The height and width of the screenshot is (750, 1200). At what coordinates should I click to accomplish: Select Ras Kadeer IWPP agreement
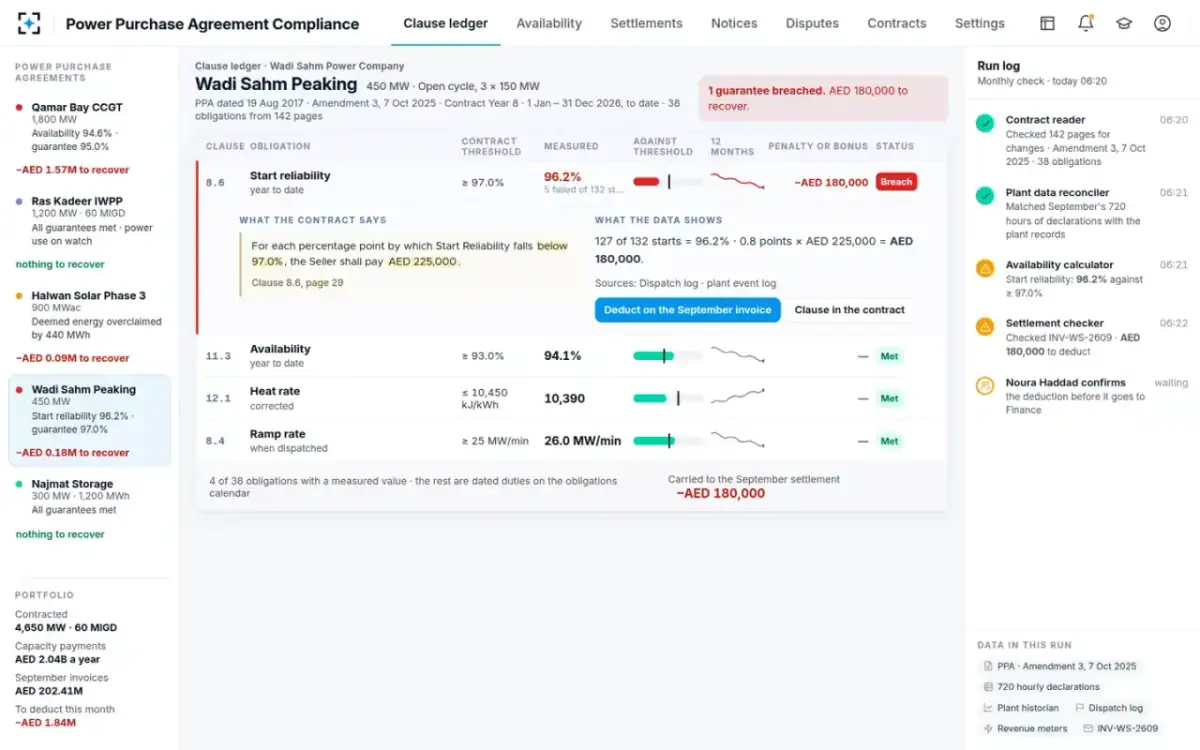click(89, 232)
